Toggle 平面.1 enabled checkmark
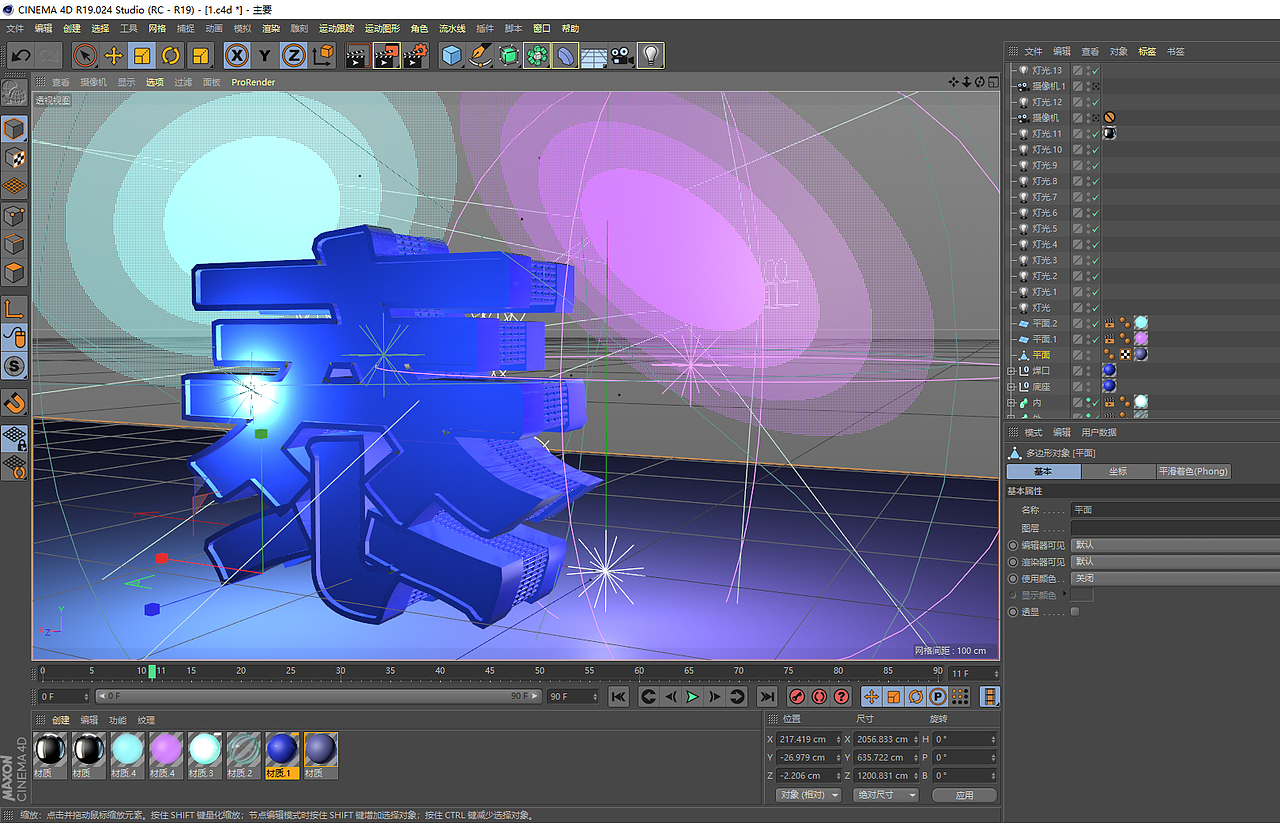The width and height of the screenshot is (1280, 823). [x=1095, y=339]
